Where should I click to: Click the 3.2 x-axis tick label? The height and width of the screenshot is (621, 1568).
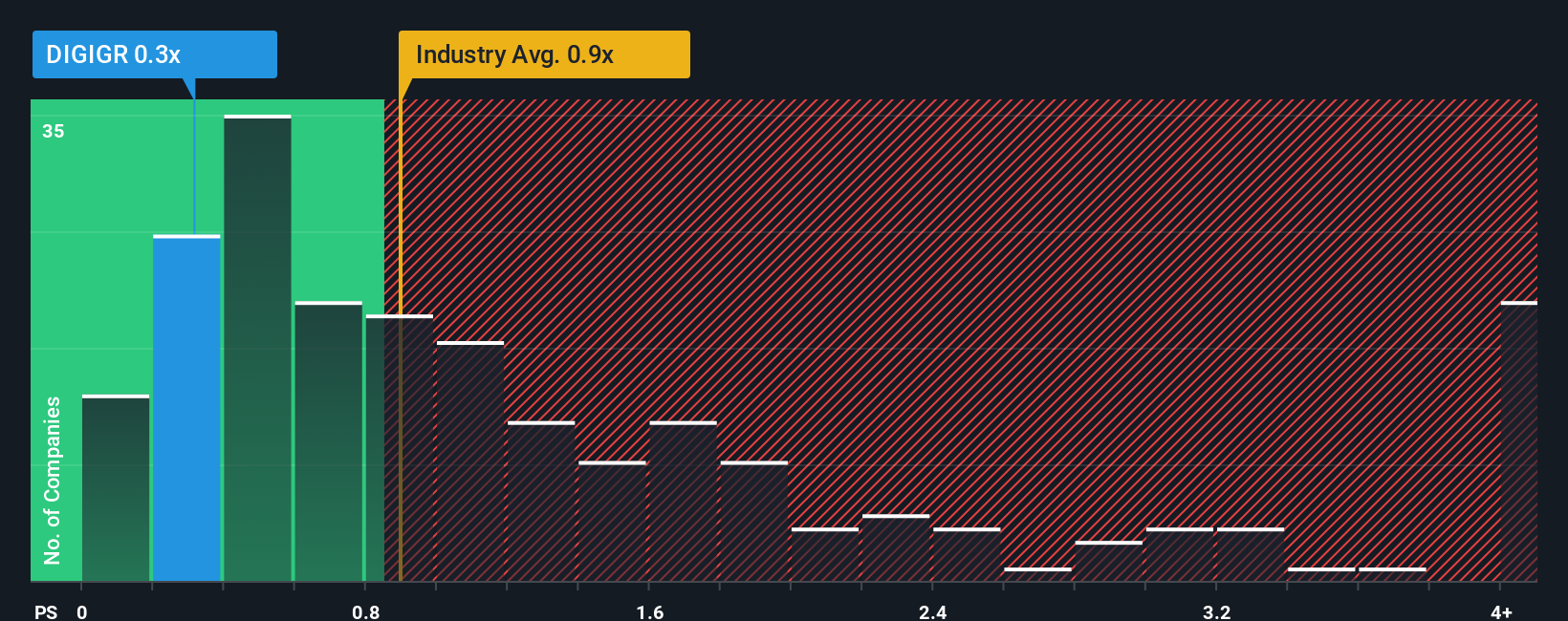(x=1216, y=611)
